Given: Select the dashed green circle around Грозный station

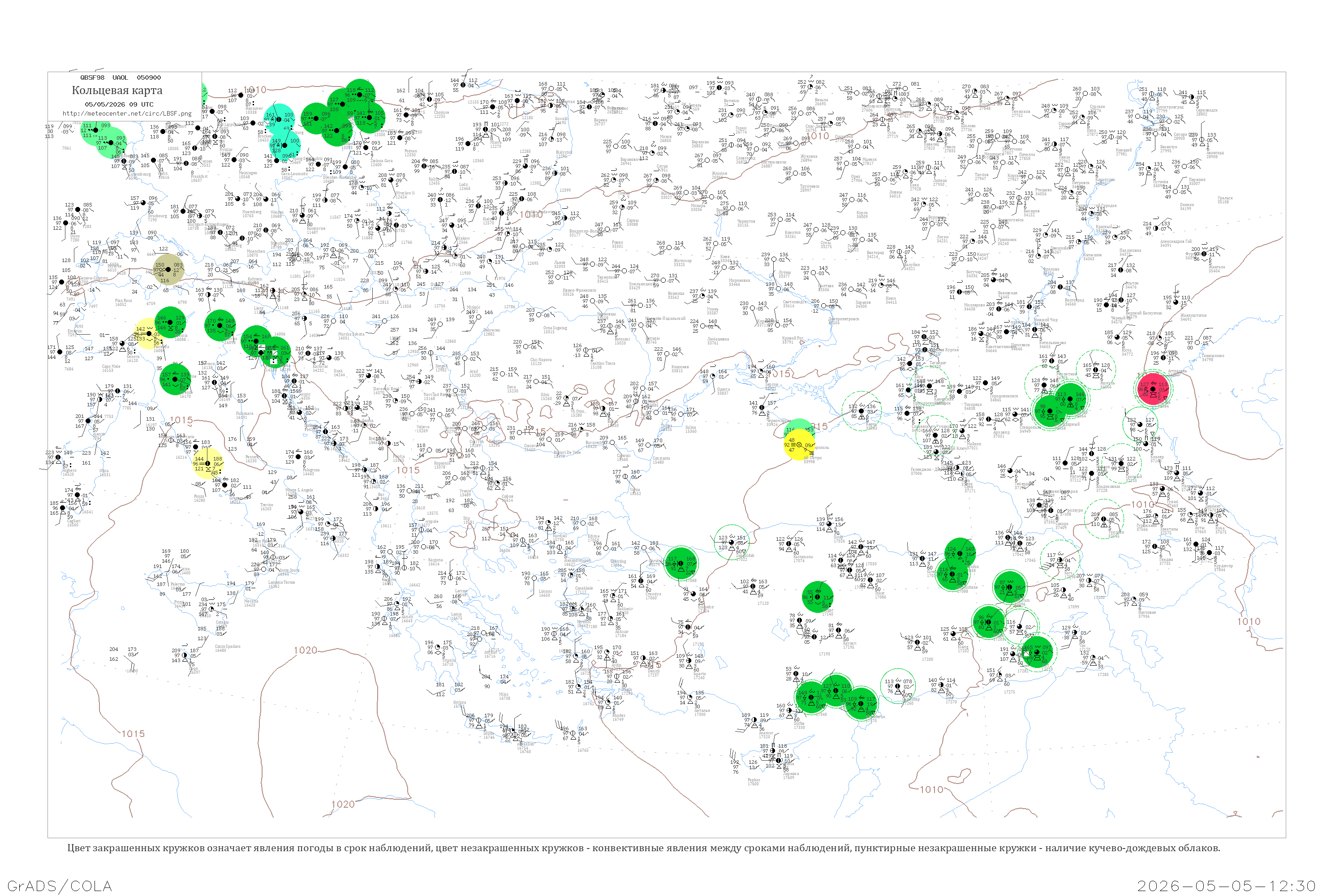Looking at the screenshot, I should coord(1122,463).
